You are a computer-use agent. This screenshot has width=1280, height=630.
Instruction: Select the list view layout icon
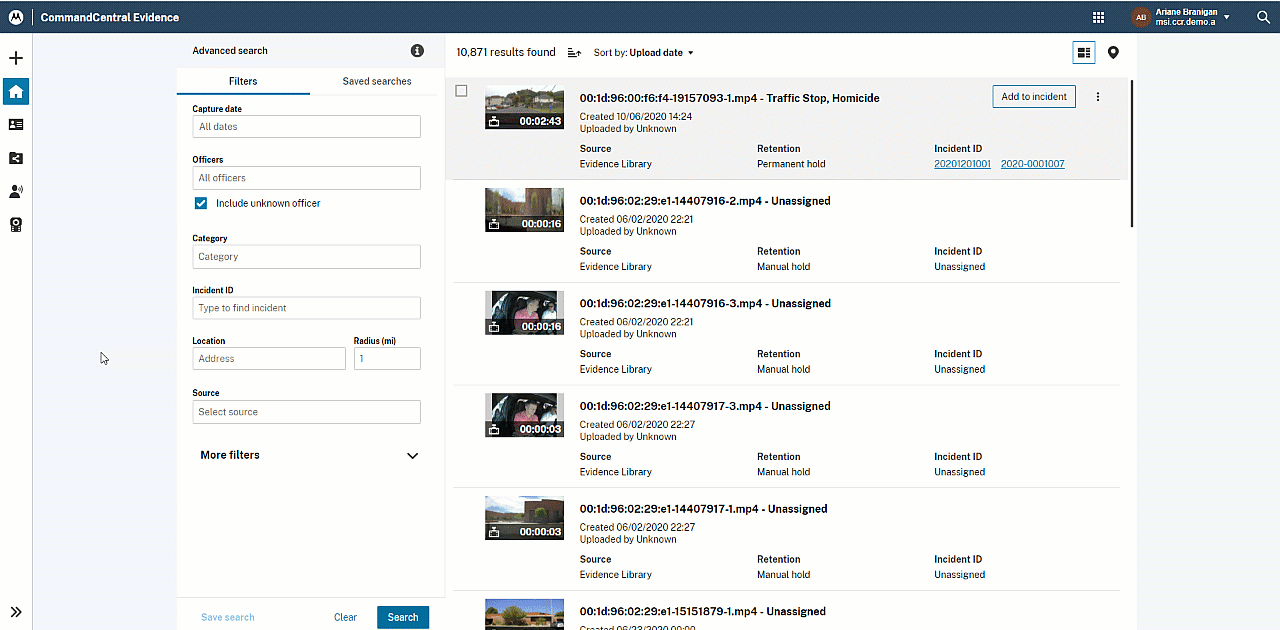[x=1084, y=53]
